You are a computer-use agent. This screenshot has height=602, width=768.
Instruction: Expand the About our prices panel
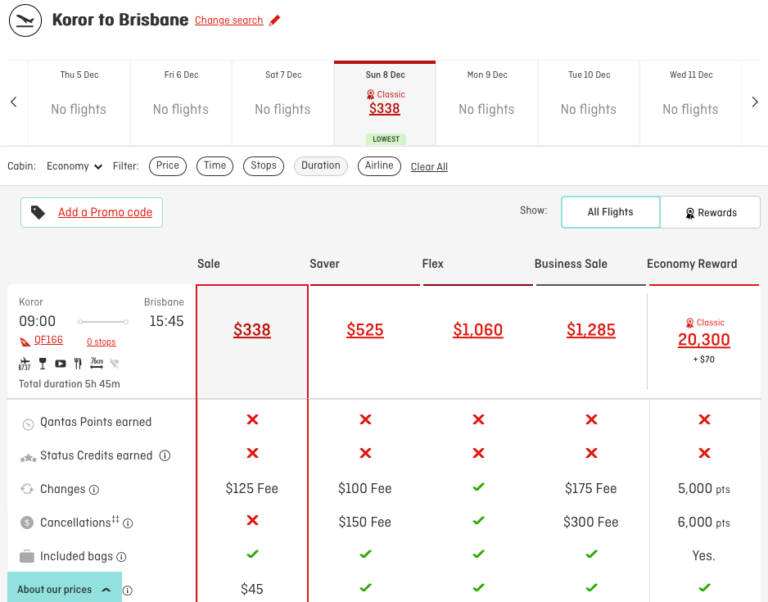point(65,589)
